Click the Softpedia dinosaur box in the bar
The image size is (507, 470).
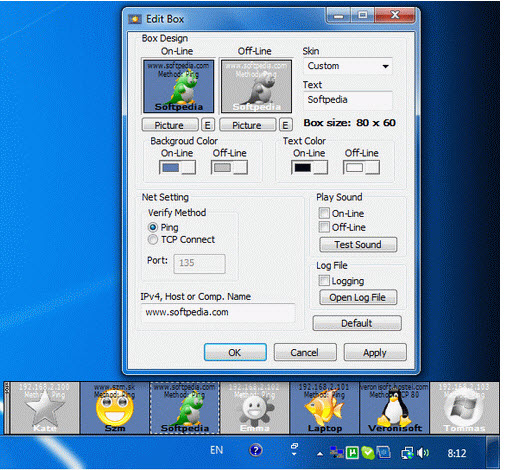click(x=185, y=408)
